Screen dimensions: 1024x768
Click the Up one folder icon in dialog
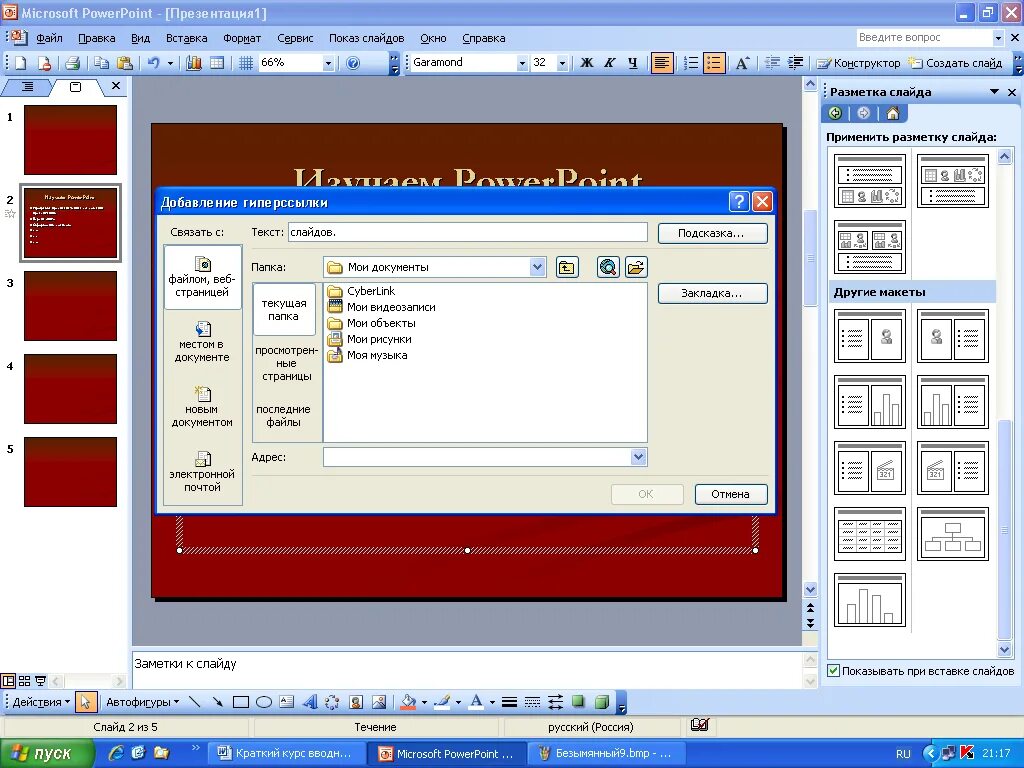pyautogui.click(x=567, y=267)
